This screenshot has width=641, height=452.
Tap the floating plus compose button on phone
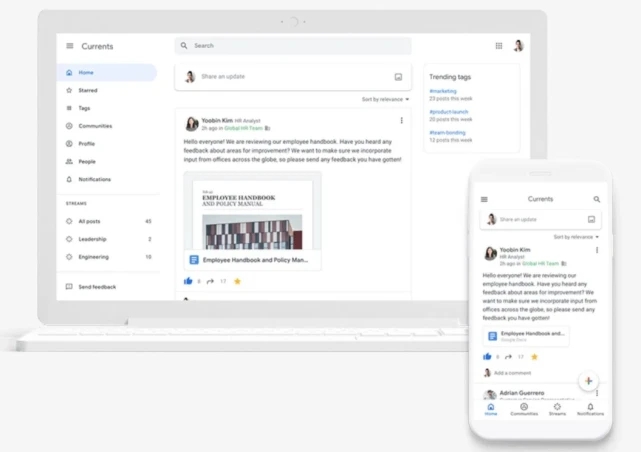pos(588,381)
